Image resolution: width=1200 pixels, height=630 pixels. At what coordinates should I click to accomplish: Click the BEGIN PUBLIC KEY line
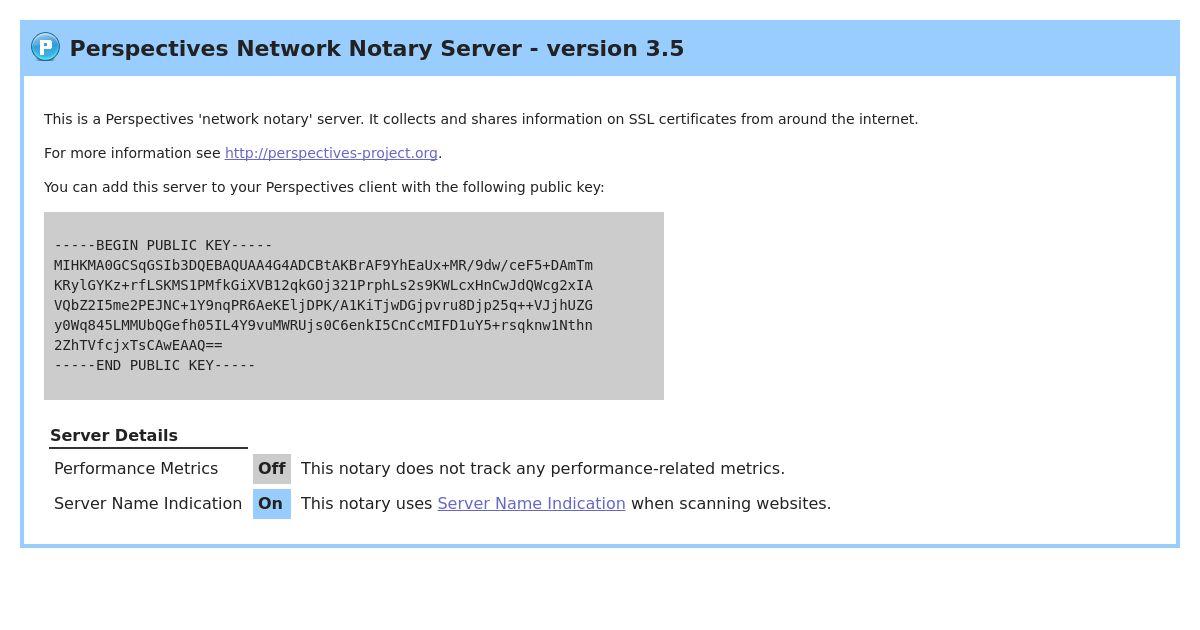click(x=163, y=245)
